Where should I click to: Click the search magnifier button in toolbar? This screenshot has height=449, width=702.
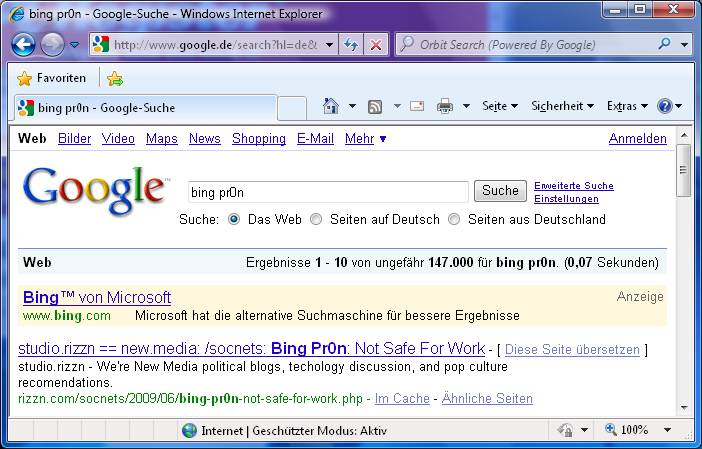tap(665, 44)
